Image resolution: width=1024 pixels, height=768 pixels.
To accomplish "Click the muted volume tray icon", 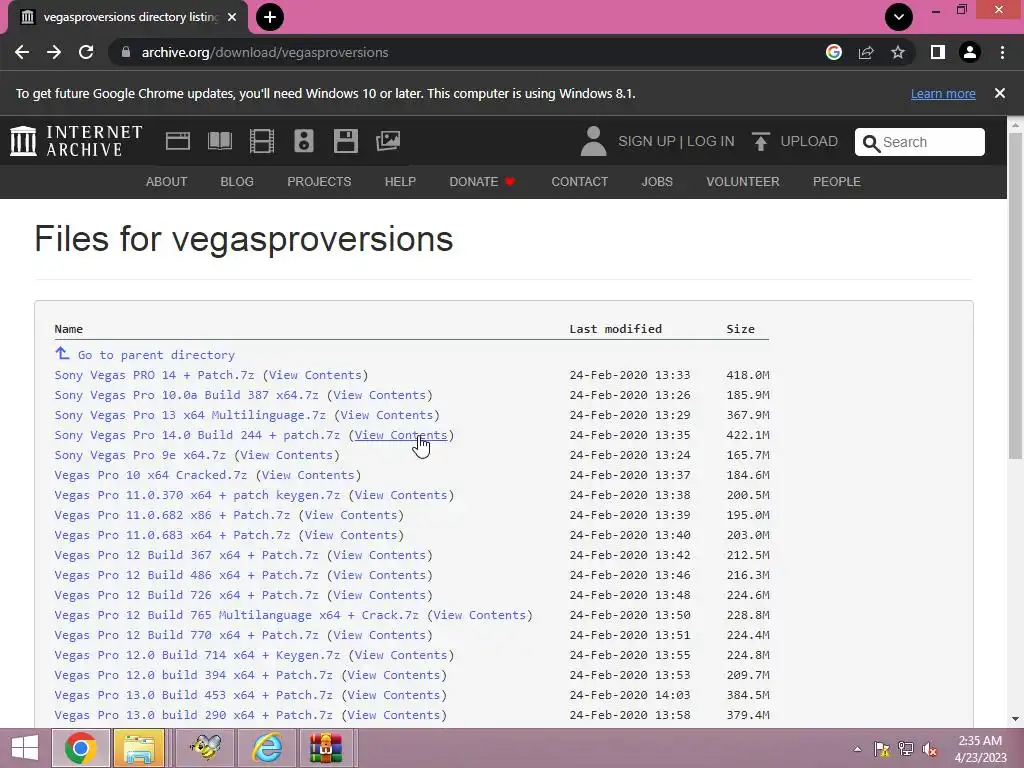I will (929, 749).
